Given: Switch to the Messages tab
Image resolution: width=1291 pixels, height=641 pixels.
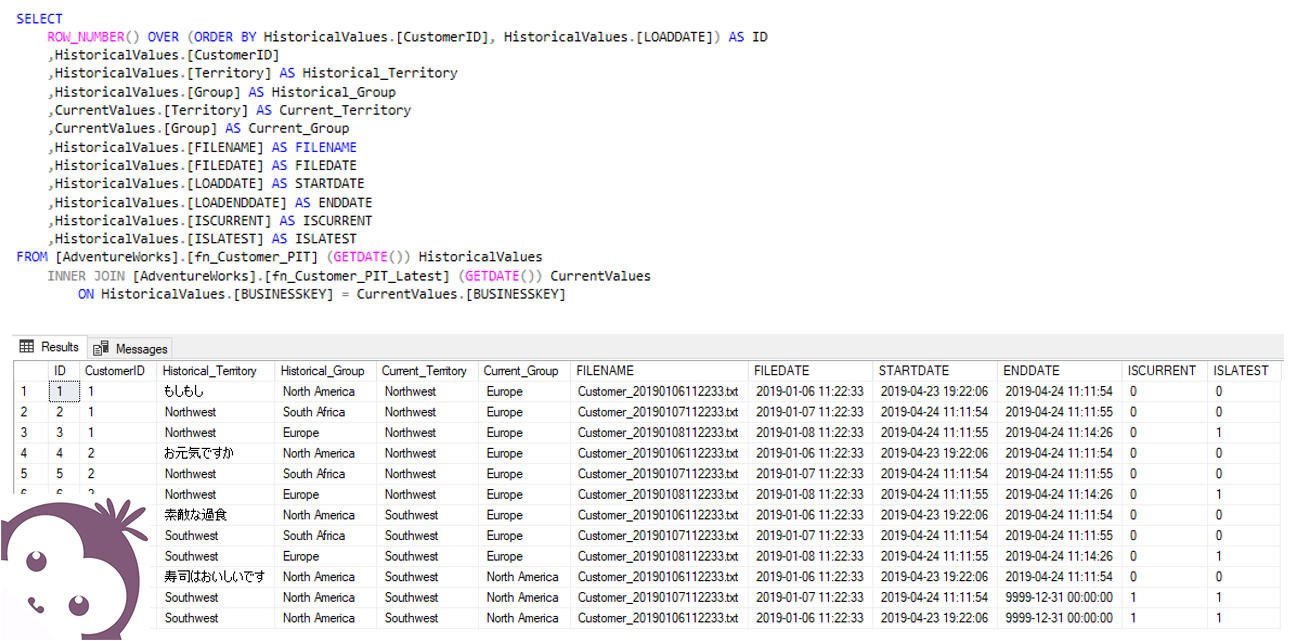Looking at the screenshot, I should click(130, 348).
